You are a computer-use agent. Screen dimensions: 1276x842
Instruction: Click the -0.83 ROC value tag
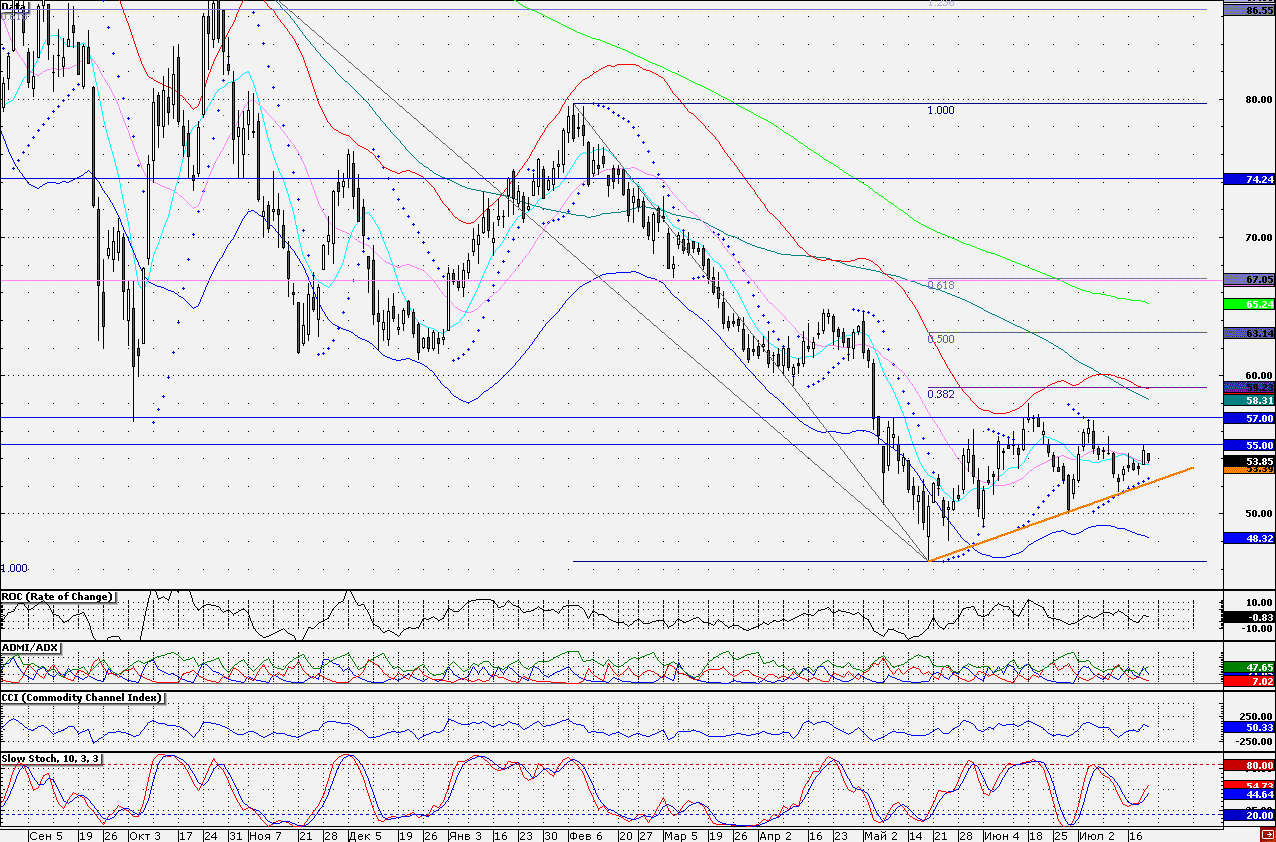click(1250, 617)
